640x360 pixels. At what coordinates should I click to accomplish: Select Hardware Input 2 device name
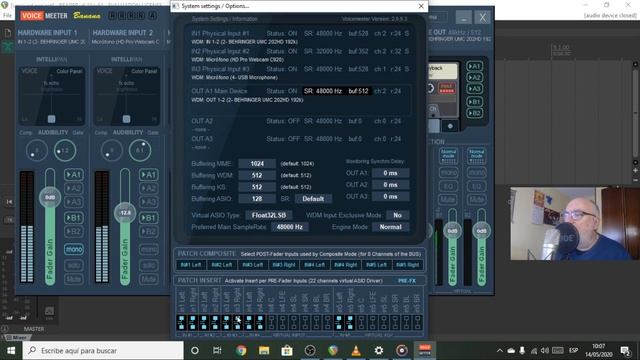click(125, 42)
